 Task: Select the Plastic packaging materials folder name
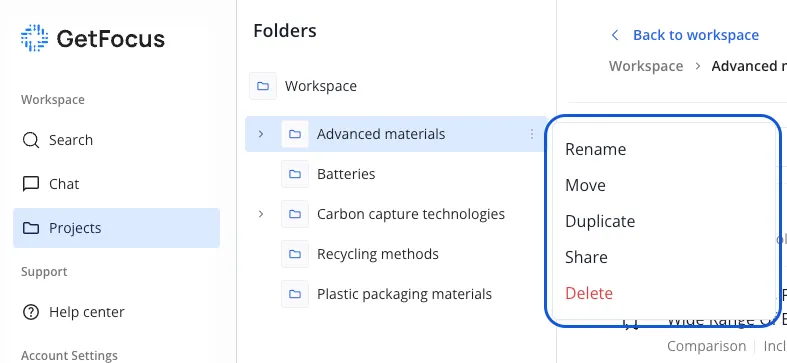click(x=404, y=294)
